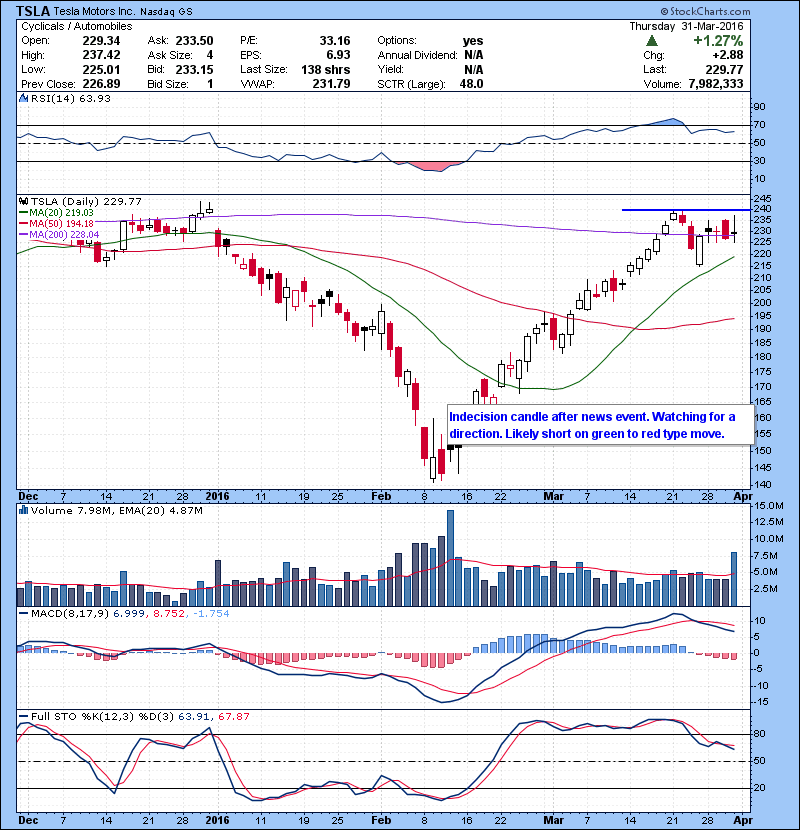Viewport: 800px width, 830px height.
Task: Click the Indecision candle annotation box
Action: (x=600, y=425)
